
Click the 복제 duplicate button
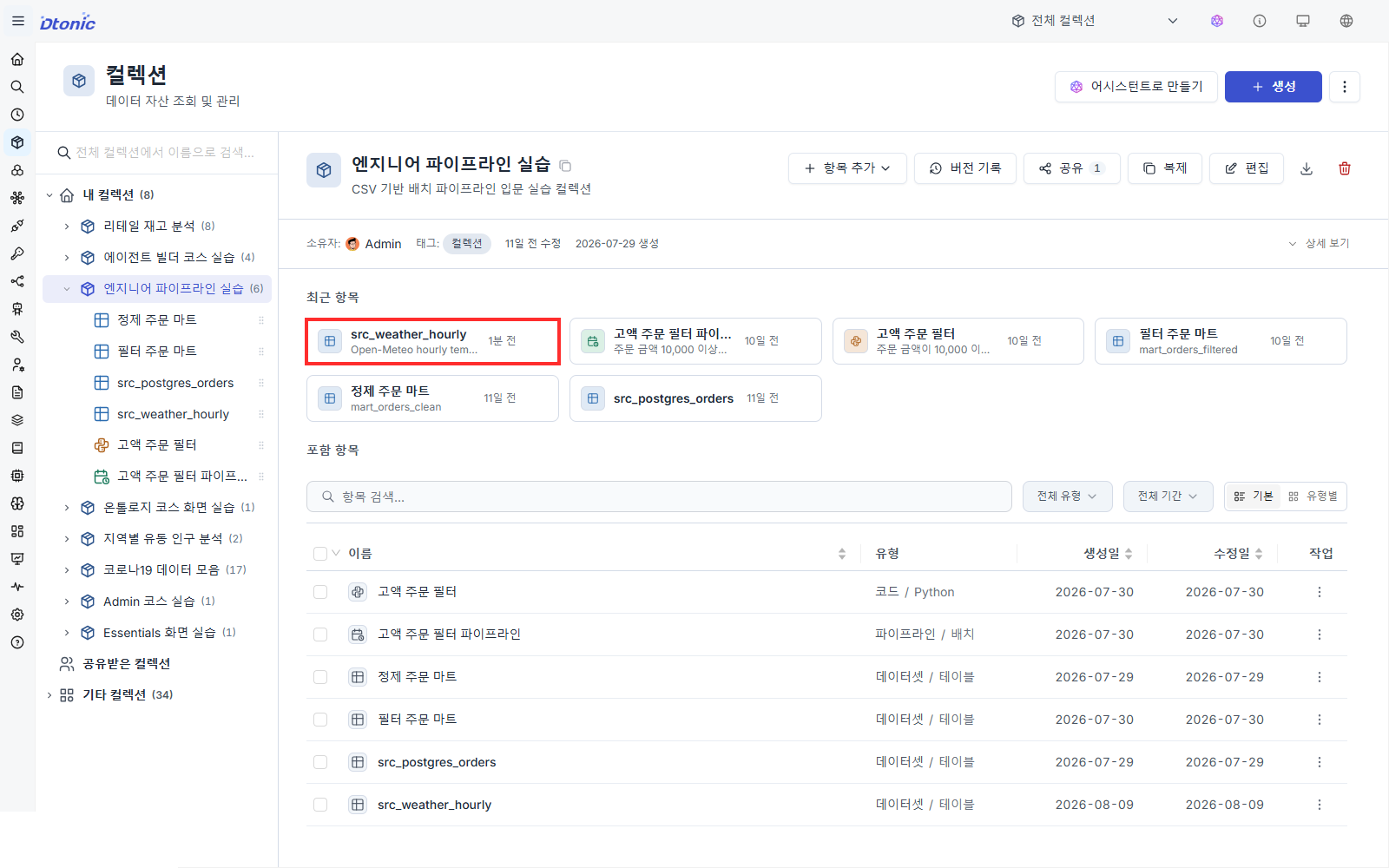tap(1164, 168)
